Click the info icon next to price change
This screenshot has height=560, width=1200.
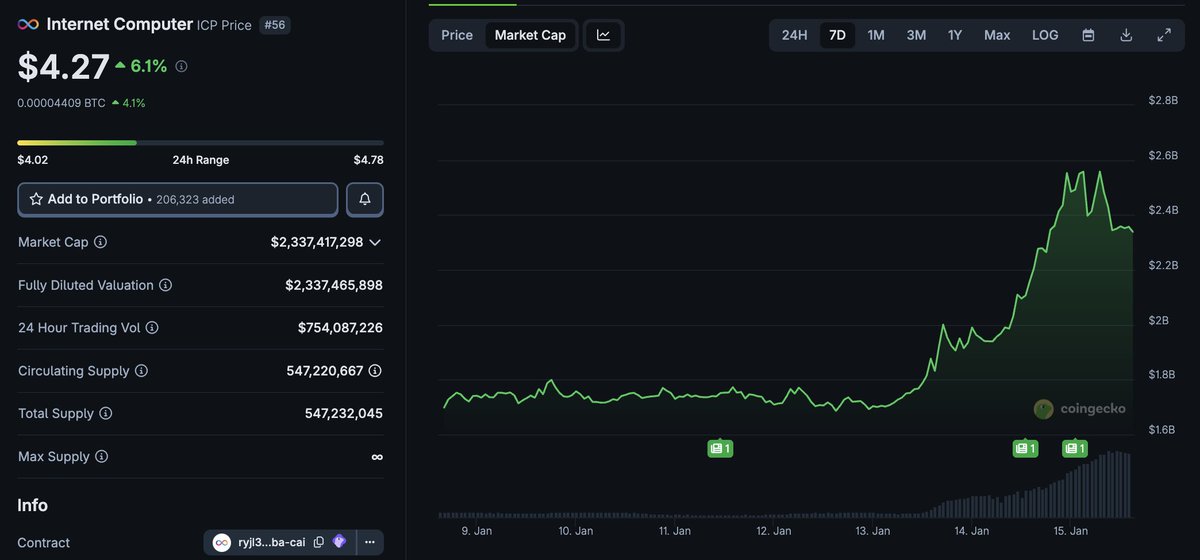(x=181, y=66)
